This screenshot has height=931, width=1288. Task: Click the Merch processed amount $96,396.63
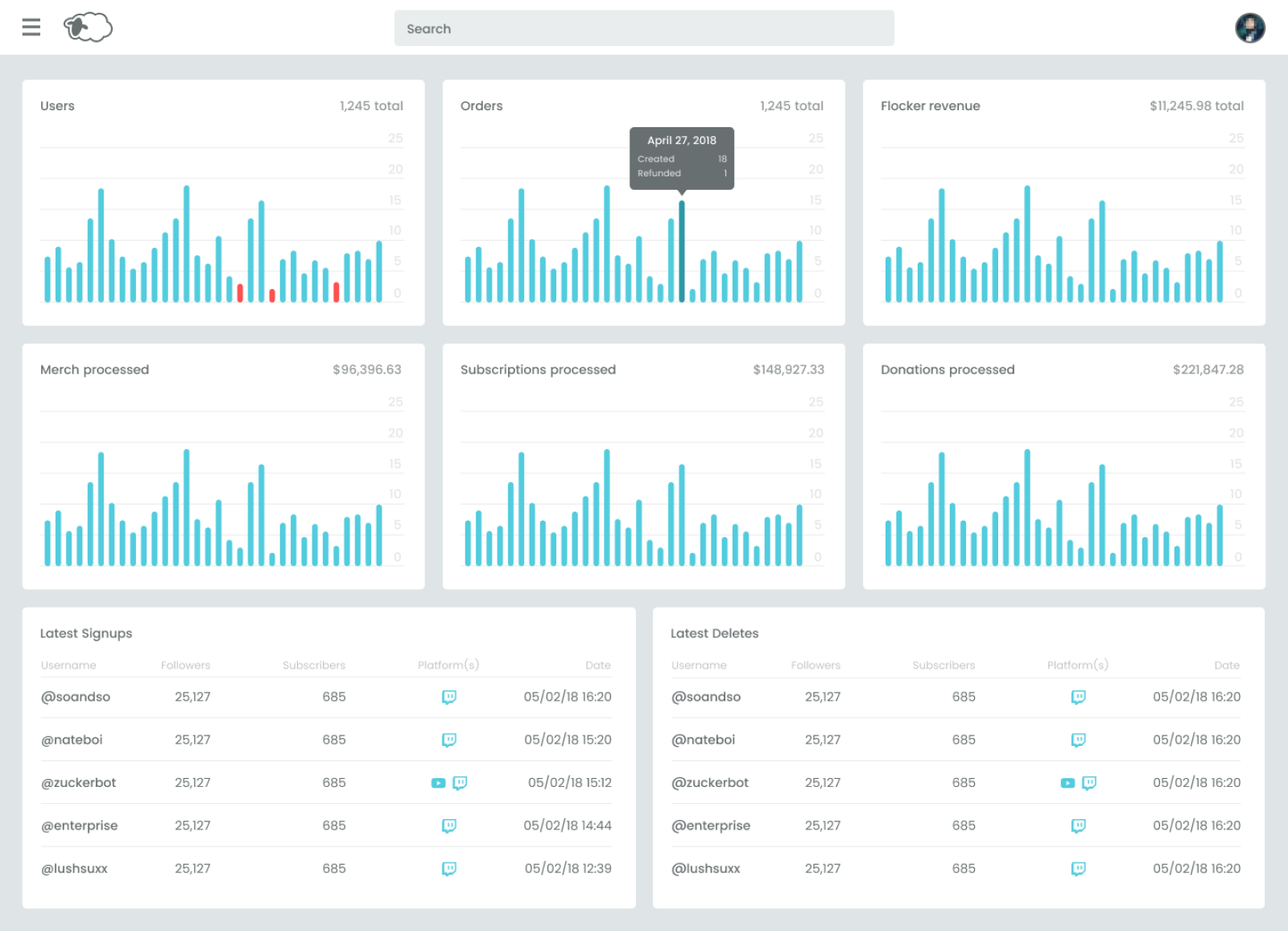pos(367,369)
